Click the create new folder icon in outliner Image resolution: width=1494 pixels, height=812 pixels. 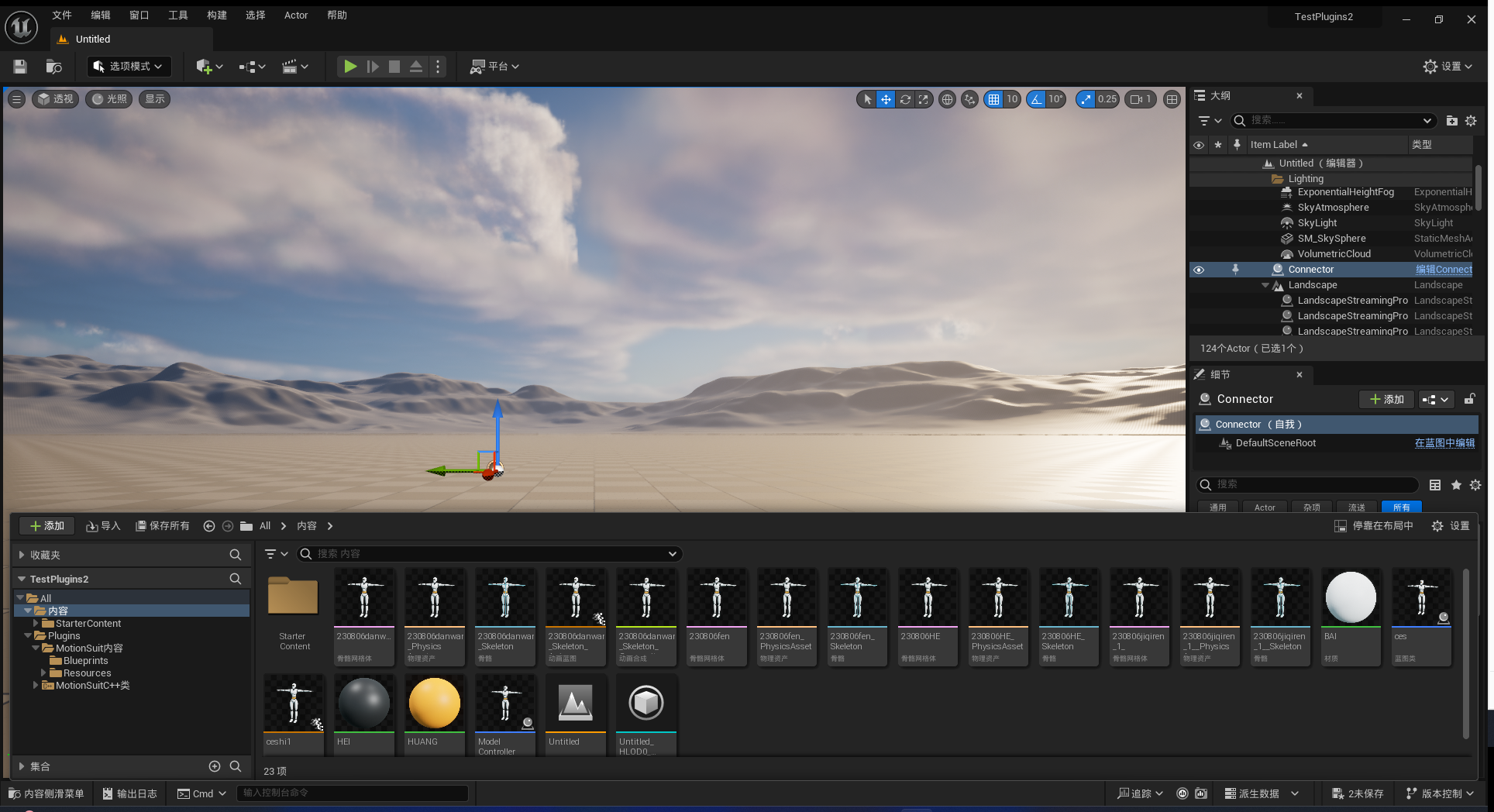(x=1451, y=121)
